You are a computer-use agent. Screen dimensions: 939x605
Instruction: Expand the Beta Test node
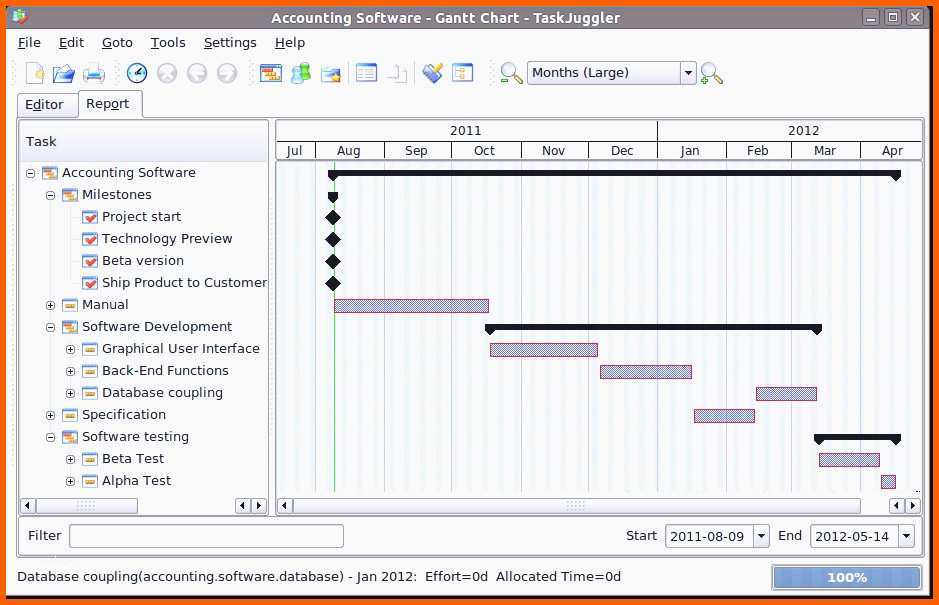click(71, 459)
